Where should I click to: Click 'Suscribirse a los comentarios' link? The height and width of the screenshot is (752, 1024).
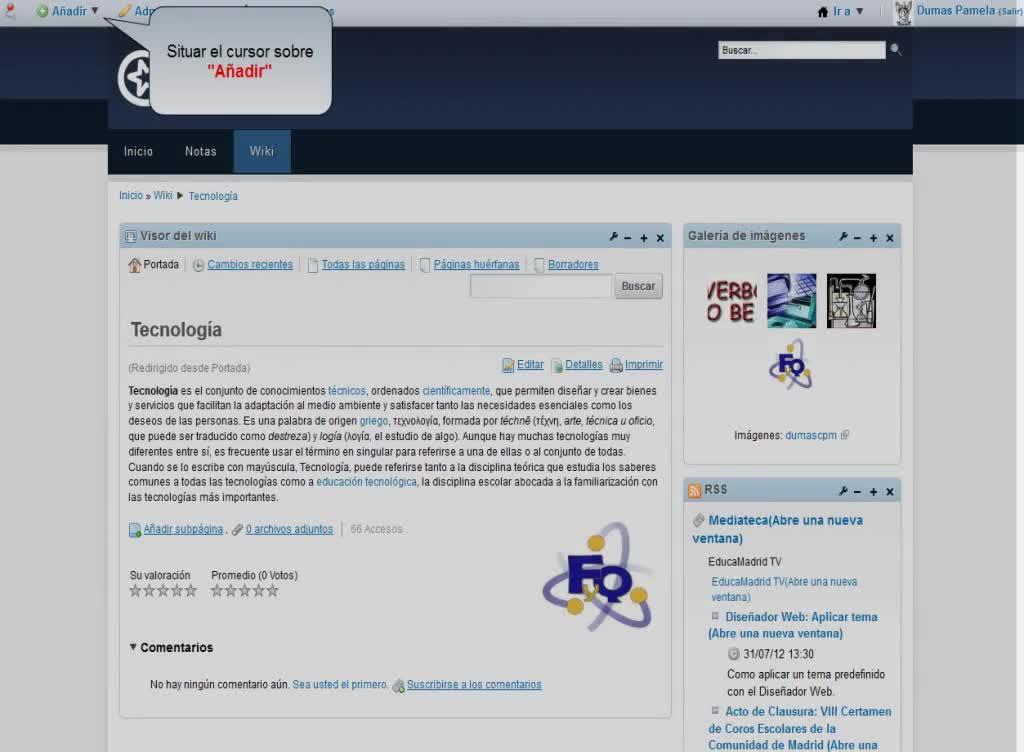click(x=474, y=685)
